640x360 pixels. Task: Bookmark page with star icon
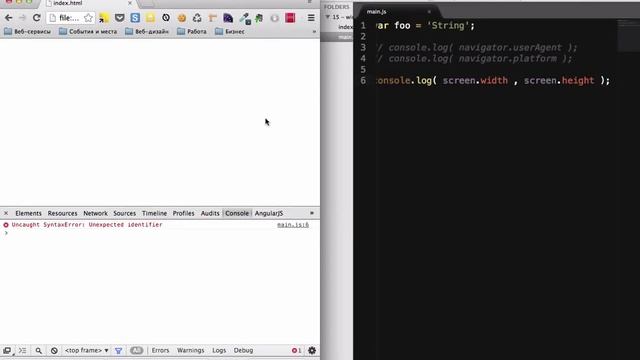[x=88, y=18]
